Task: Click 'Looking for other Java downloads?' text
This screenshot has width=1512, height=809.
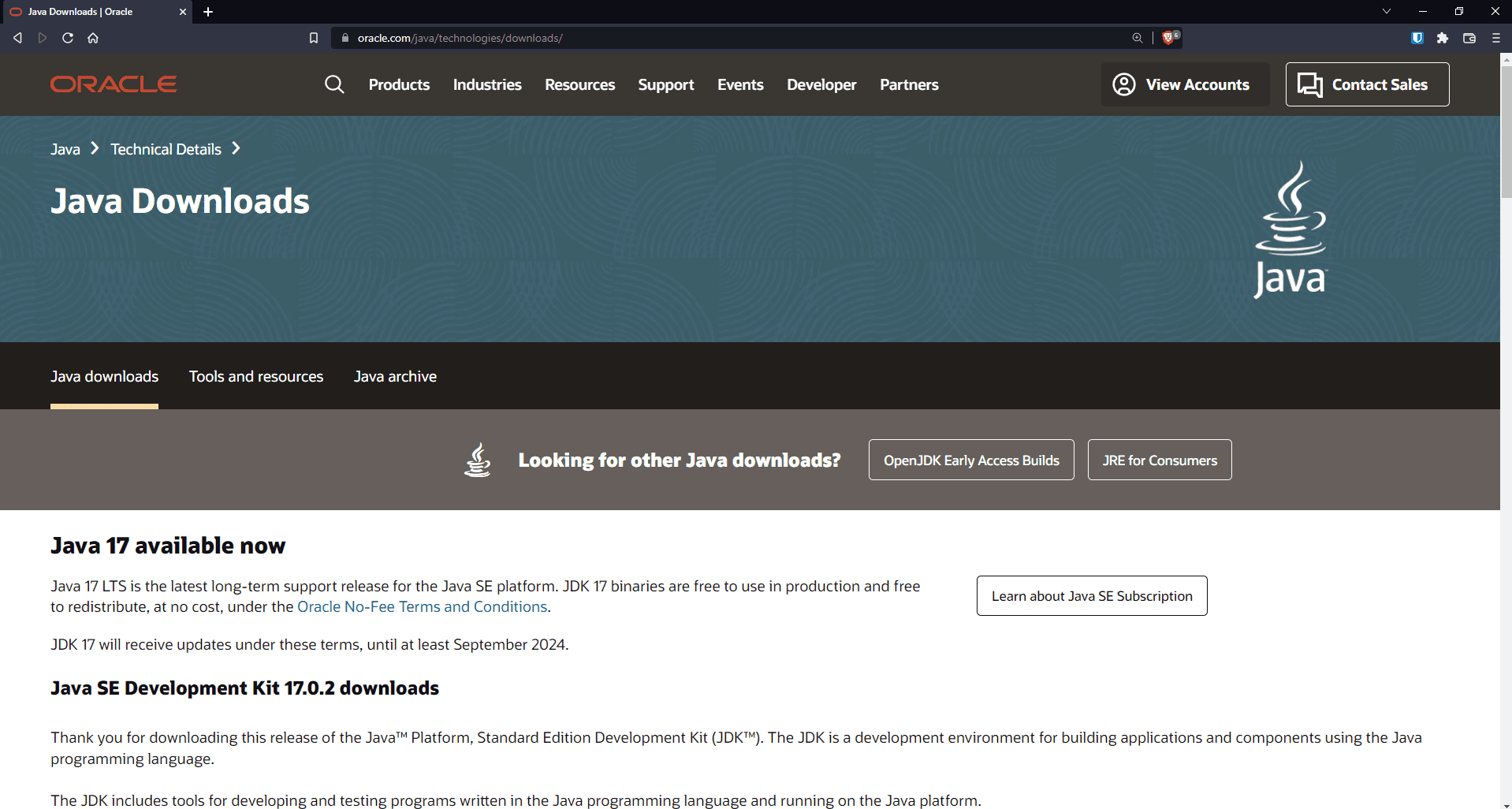Action: click(x=680, y=460)
